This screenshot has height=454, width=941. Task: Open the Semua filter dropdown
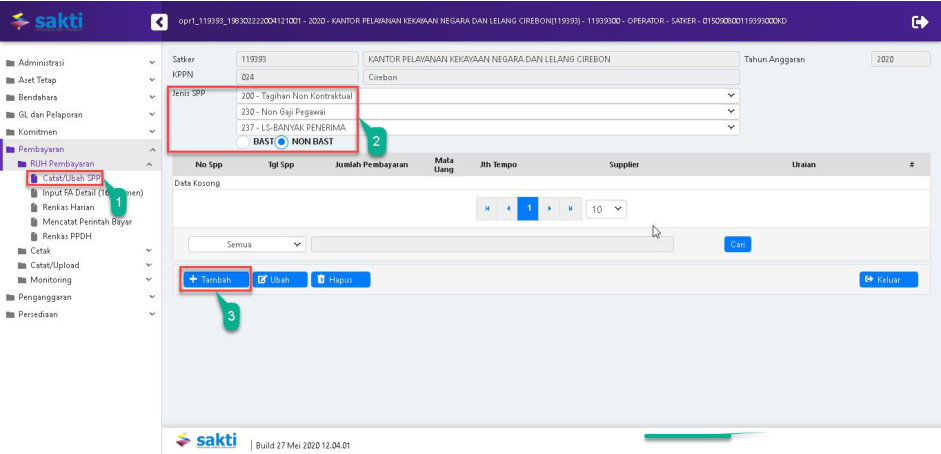pos(247,244)
